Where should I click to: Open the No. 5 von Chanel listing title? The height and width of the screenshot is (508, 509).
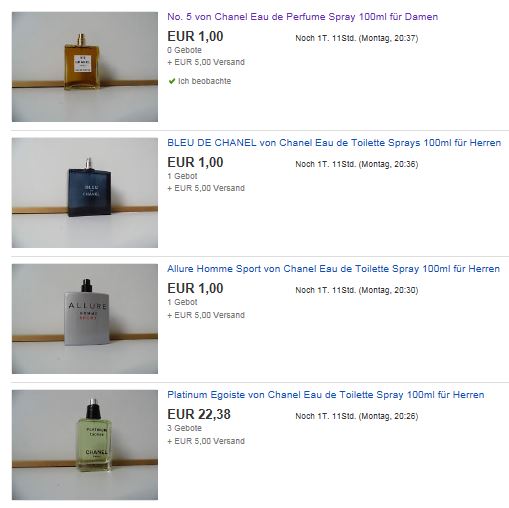point(302,17)
